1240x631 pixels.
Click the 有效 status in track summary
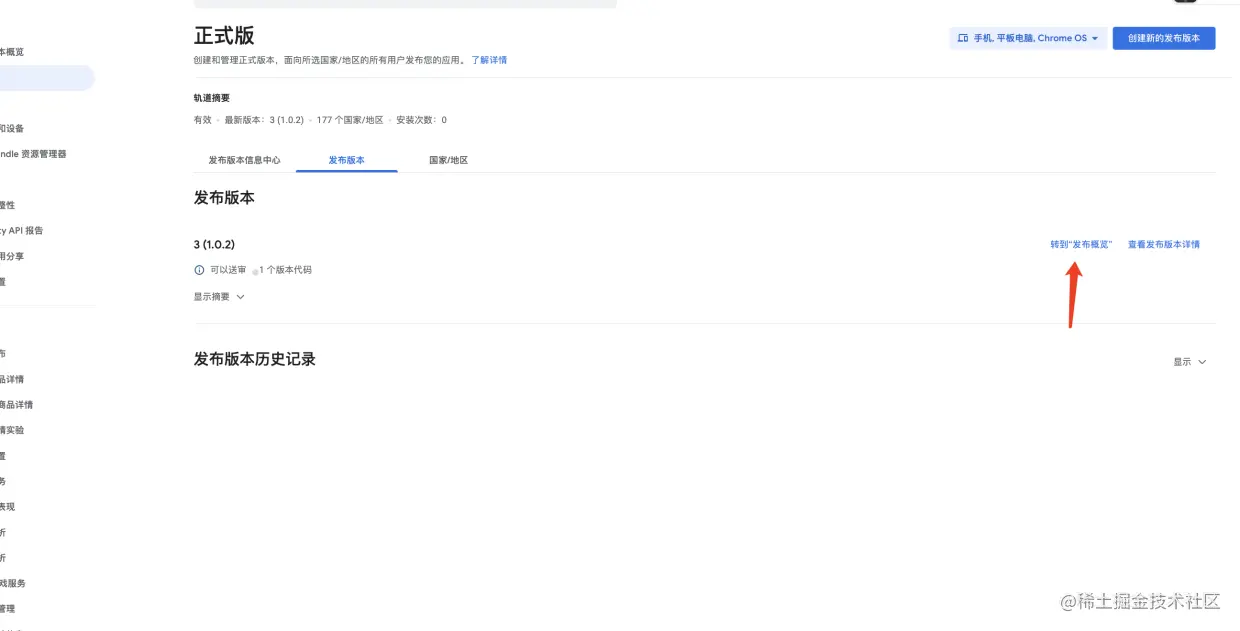[x=203, y=120]
